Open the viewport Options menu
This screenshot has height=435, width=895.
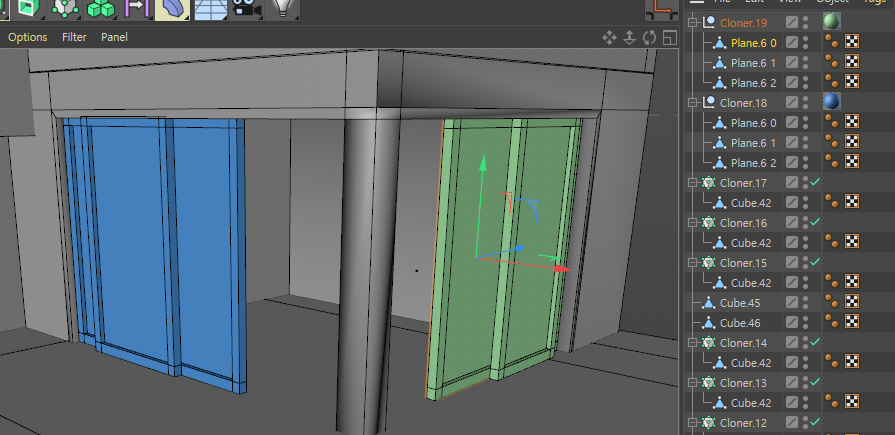27,37
